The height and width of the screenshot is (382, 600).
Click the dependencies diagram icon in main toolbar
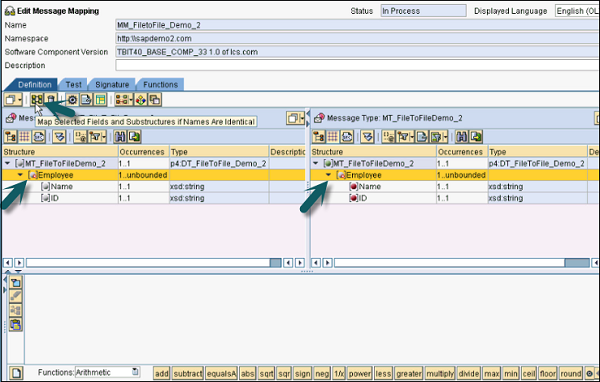122,100
